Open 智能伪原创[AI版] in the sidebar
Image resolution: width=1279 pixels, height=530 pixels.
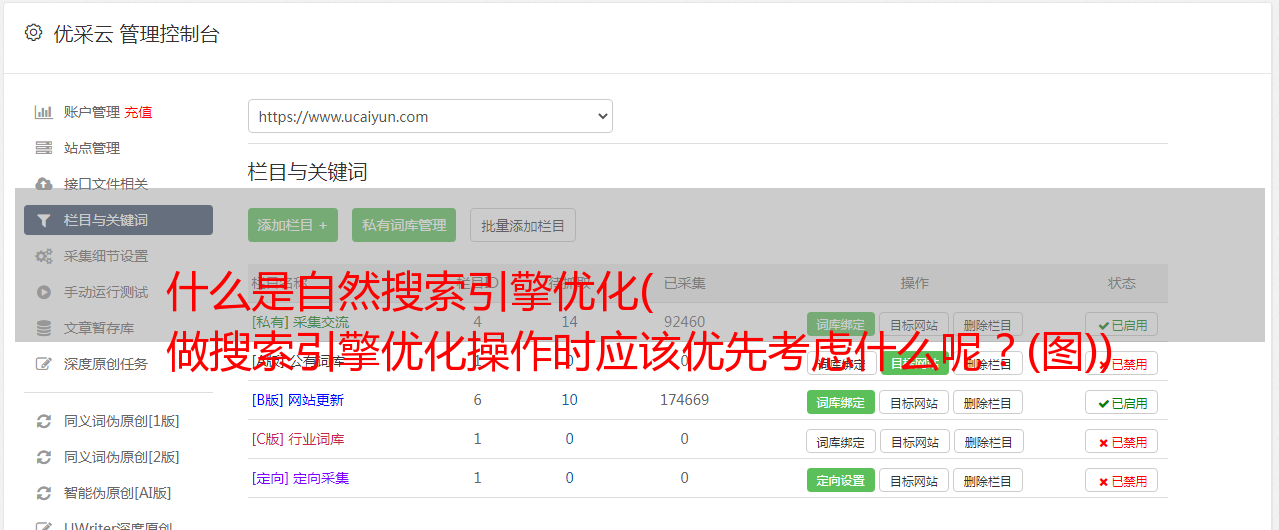click(118, 493)
